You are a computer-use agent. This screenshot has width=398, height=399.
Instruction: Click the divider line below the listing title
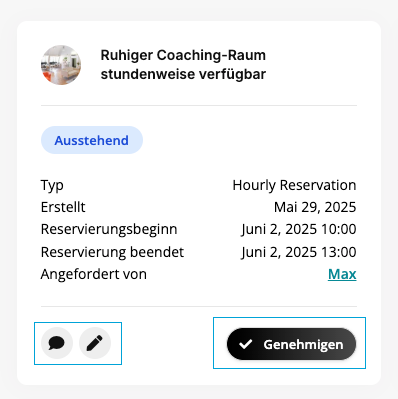coord(199,105)
